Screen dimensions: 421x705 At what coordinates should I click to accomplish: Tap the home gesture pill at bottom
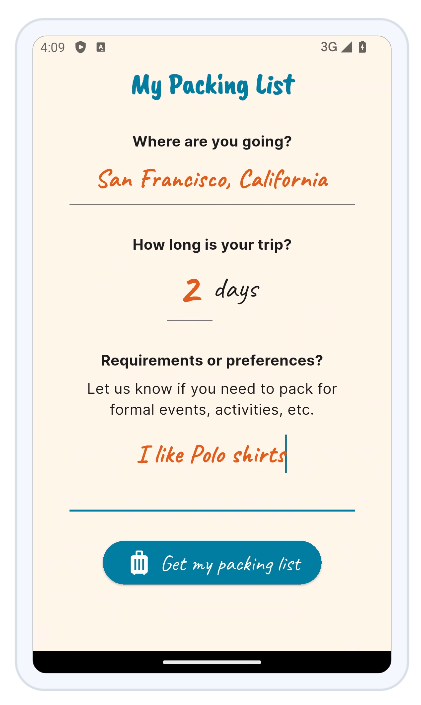[x=212, y=662]
